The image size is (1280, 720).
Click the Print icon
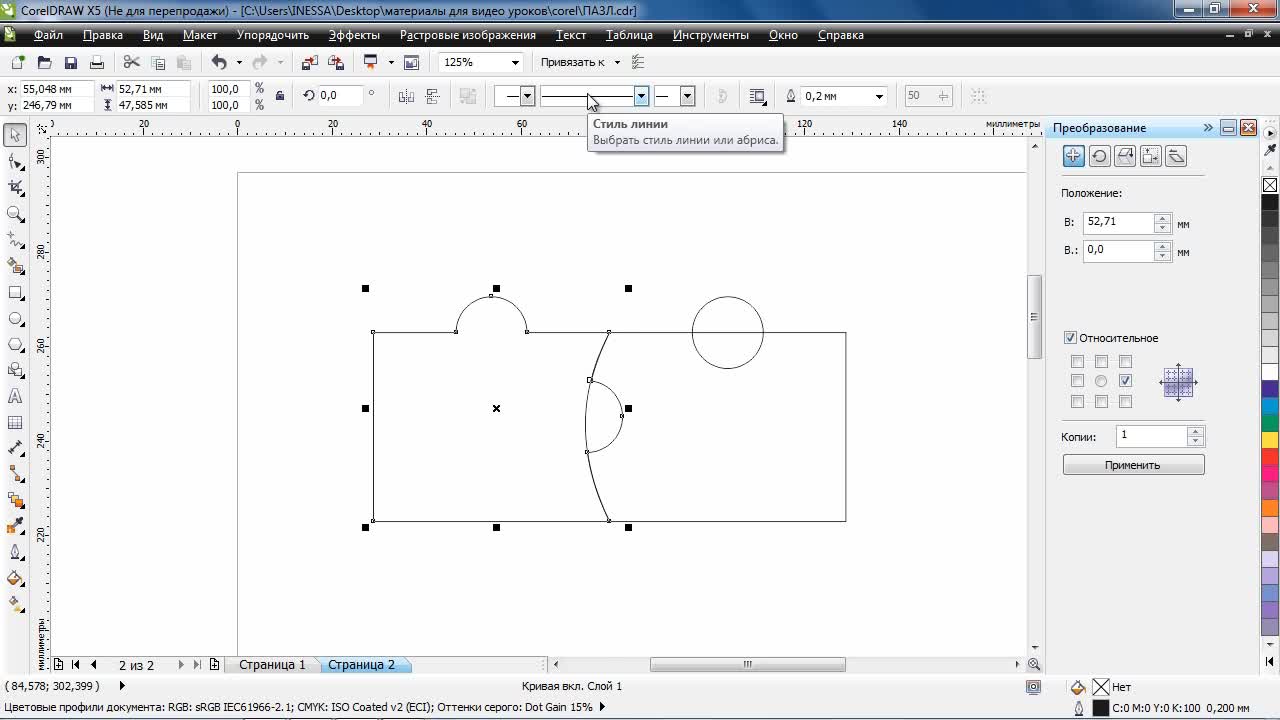click(96, 62)
